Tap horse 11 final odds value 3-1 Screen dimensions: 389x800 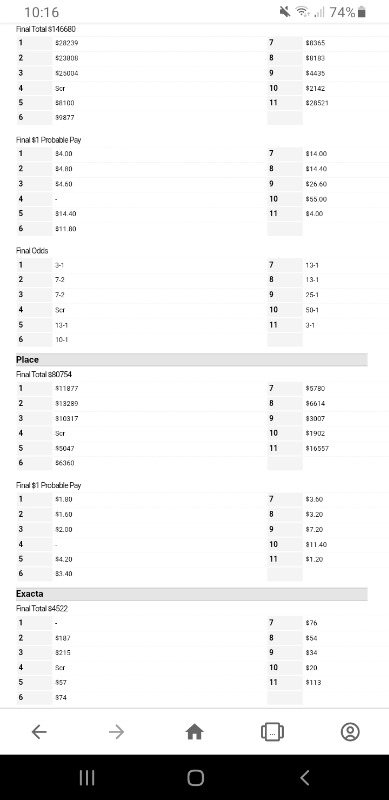click(310, 324)
